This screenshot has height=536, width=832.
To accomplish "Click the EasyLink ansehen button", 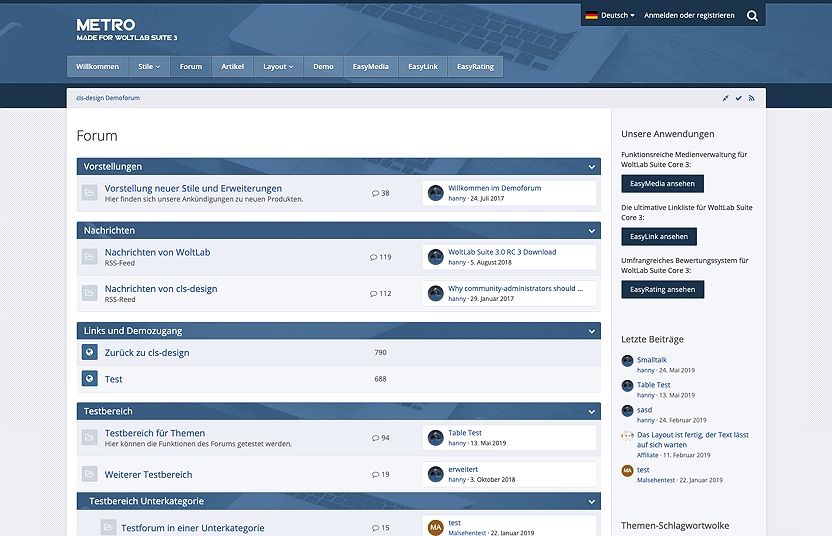I will click(x=659, y=237).
